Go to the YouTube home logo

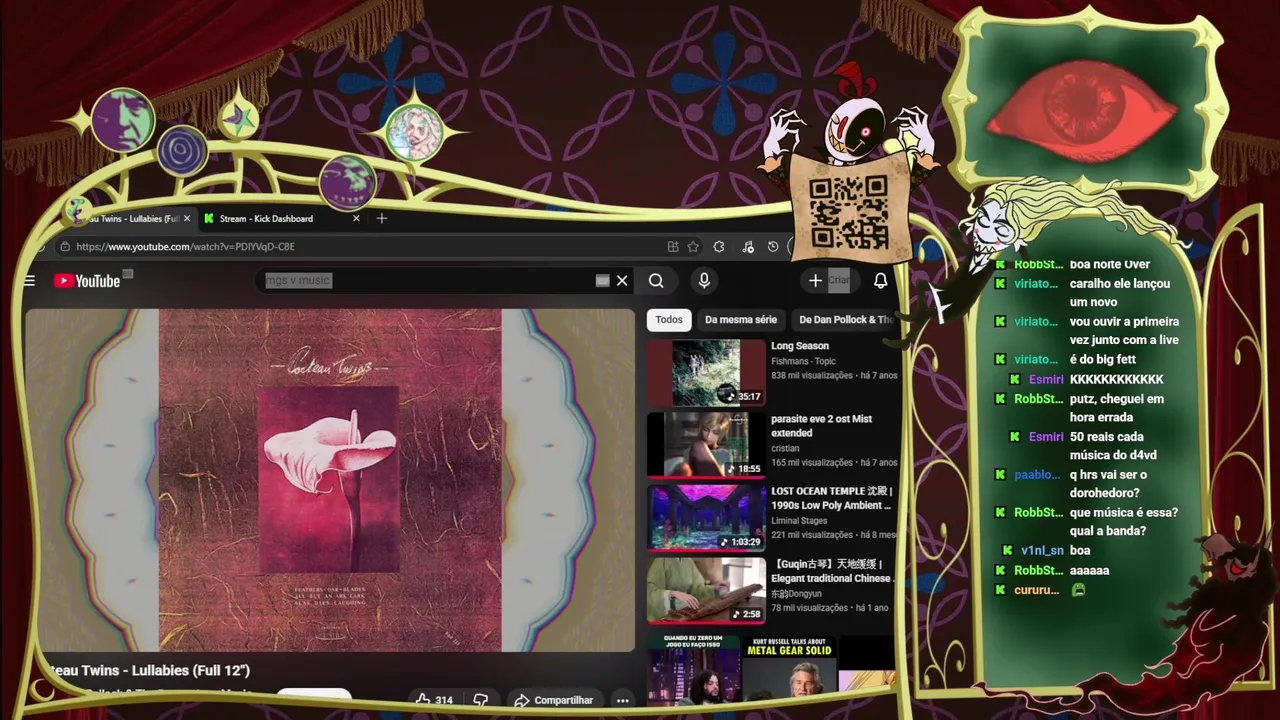87,281
